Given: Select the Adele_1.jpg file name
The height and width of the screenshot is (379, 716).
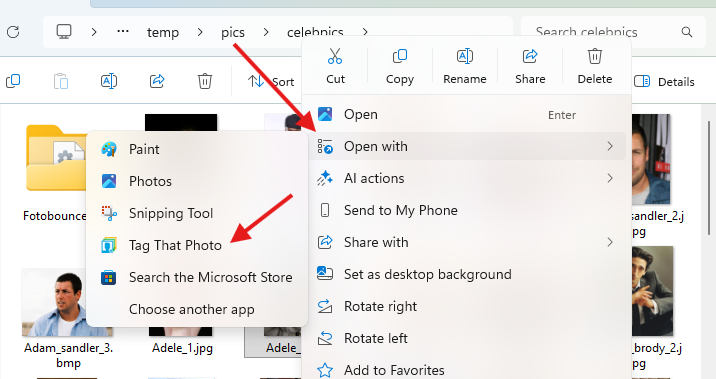Looking at the screenshot, I should click(x=182, y=348).
